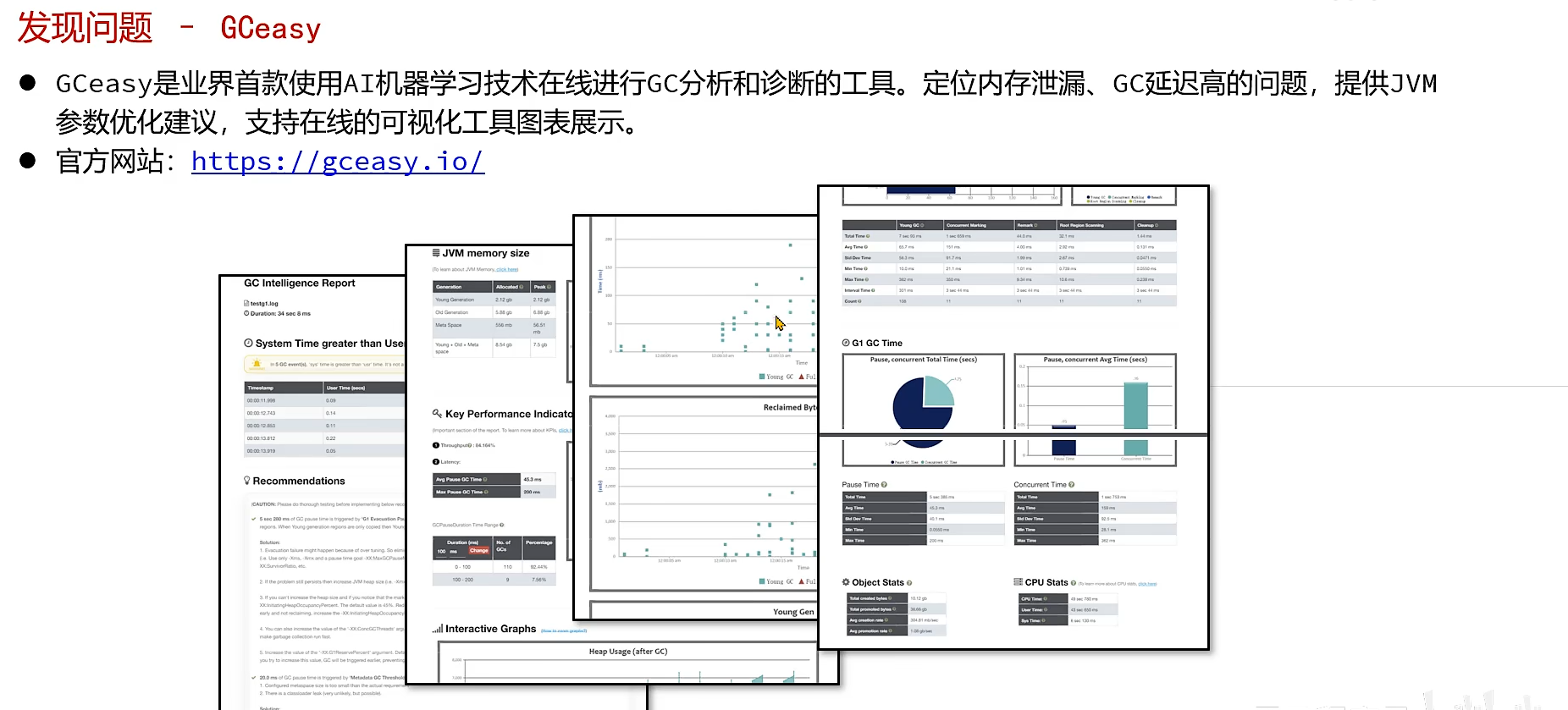This screenshot has height=710, width=1568.
Task: Click the 'Sys Time:' row in CPU Stats
Action: (x=1068, y=620)
